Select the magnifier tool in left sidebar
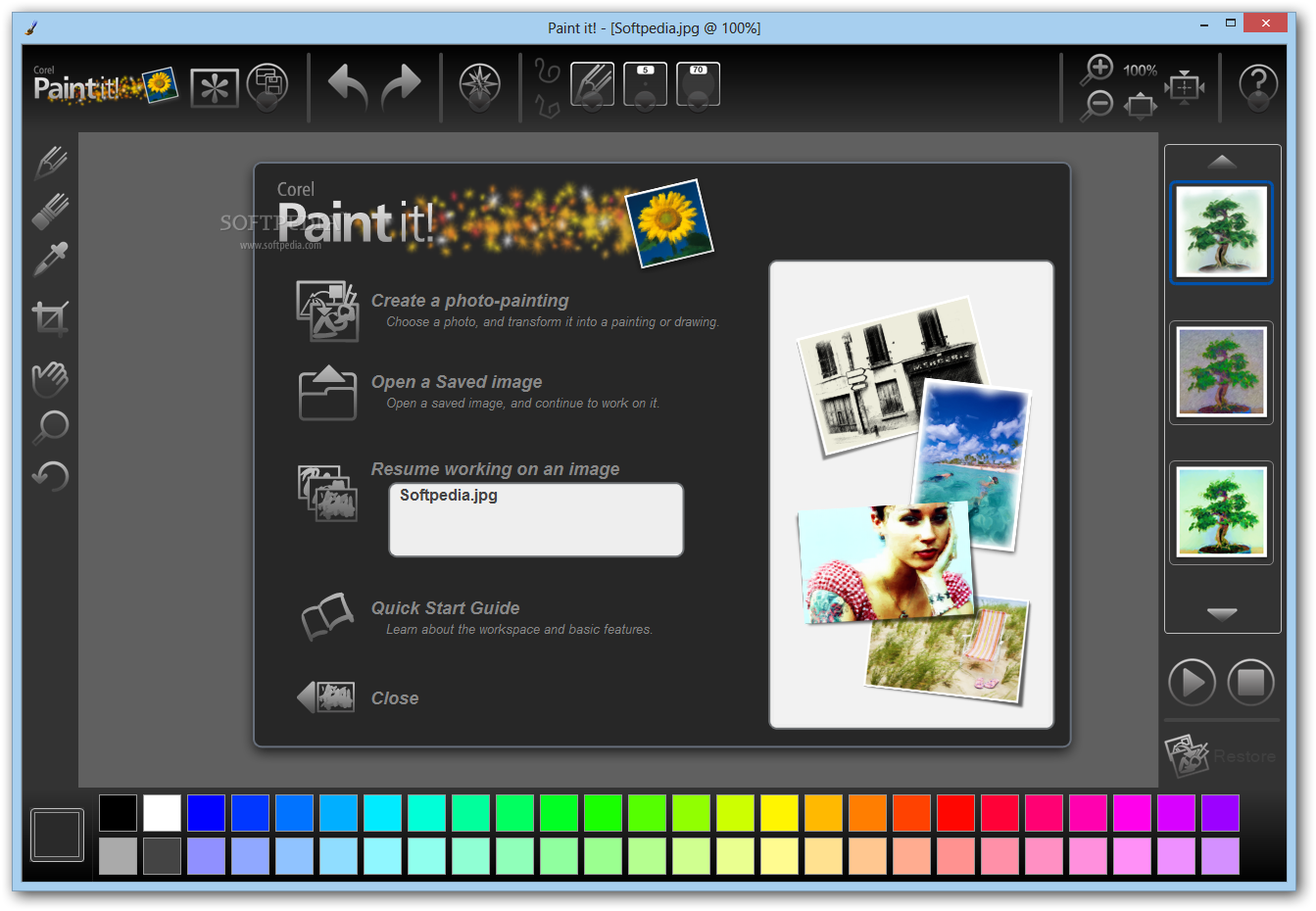The width and height of the screenshot is (1316, 911). (50, 427)
